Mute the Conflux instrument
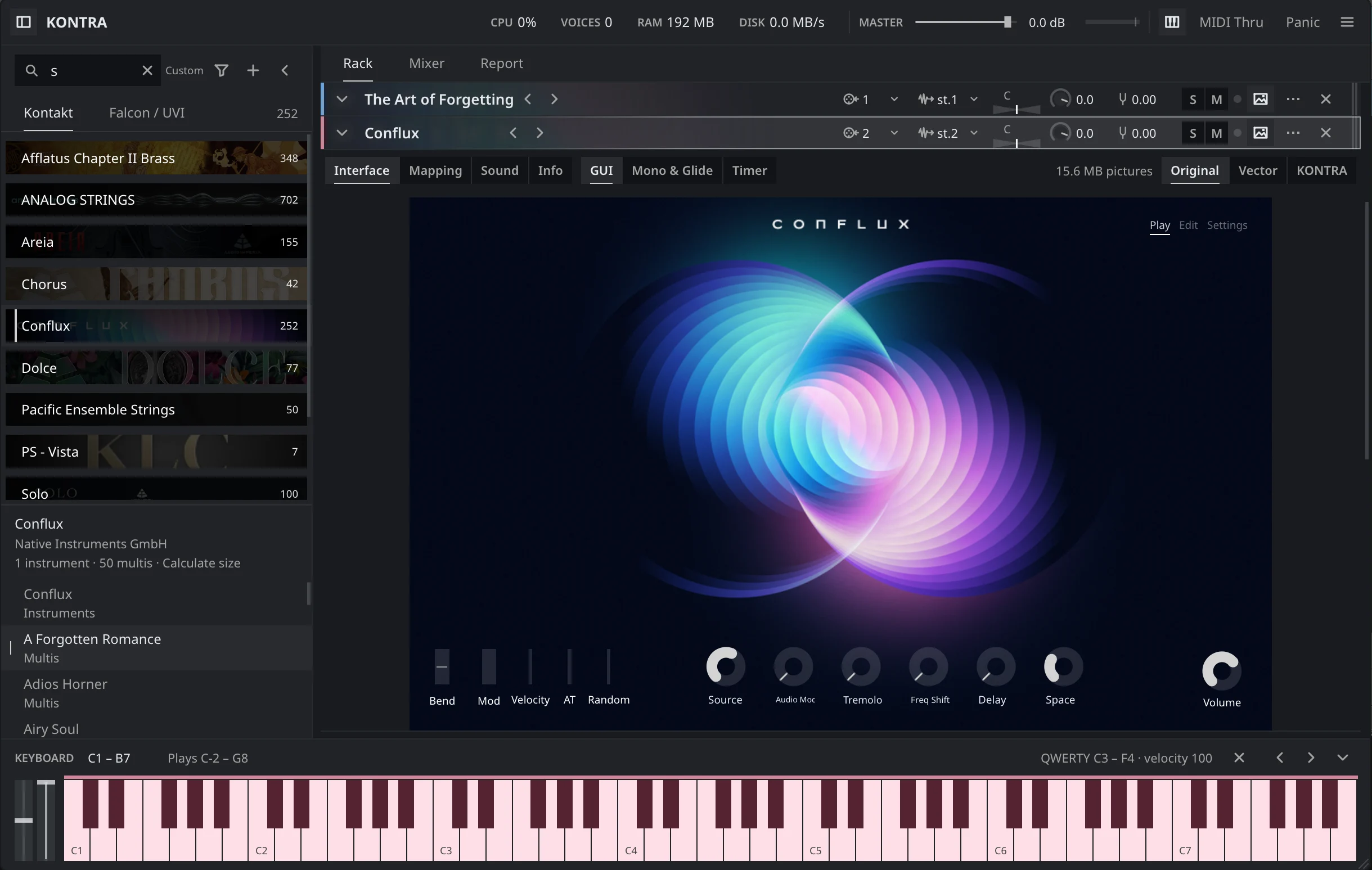 (x=1216, y=133)
